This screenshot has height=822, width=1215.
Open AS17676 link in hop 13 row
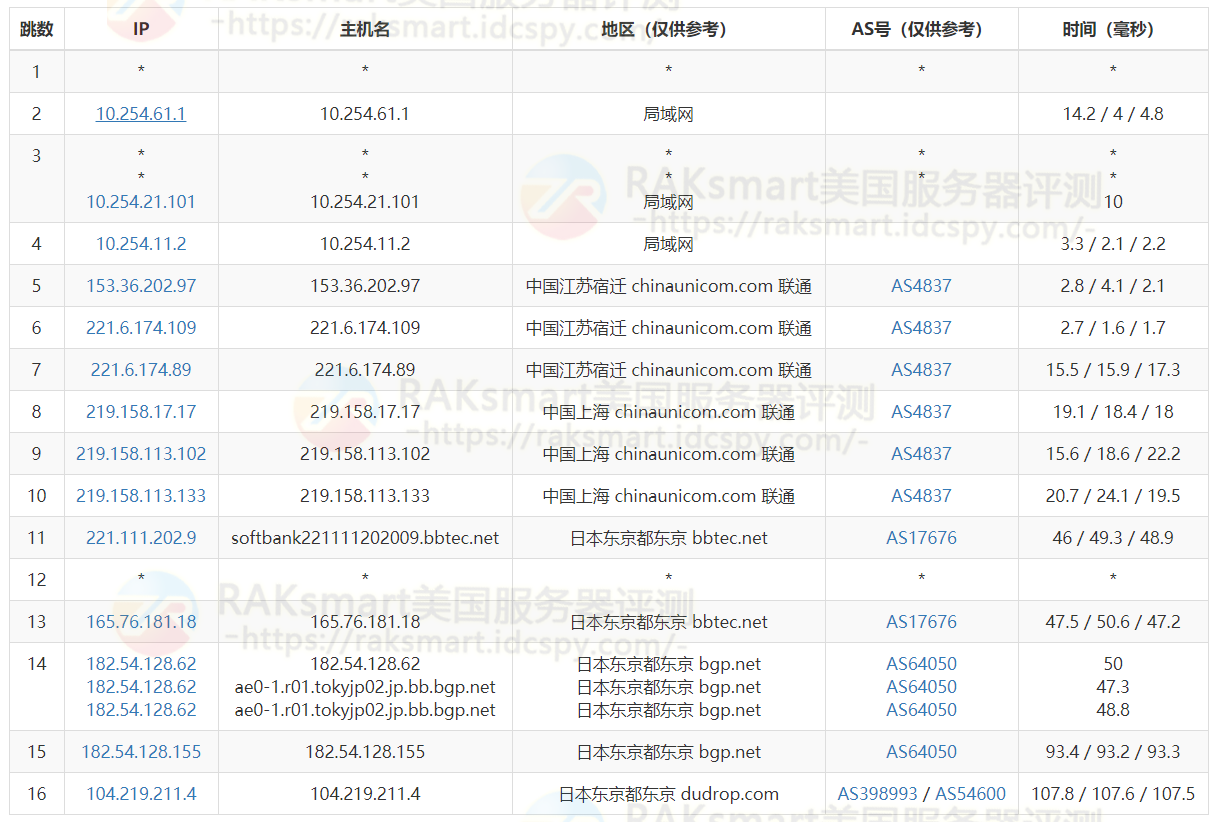[921, 622]
